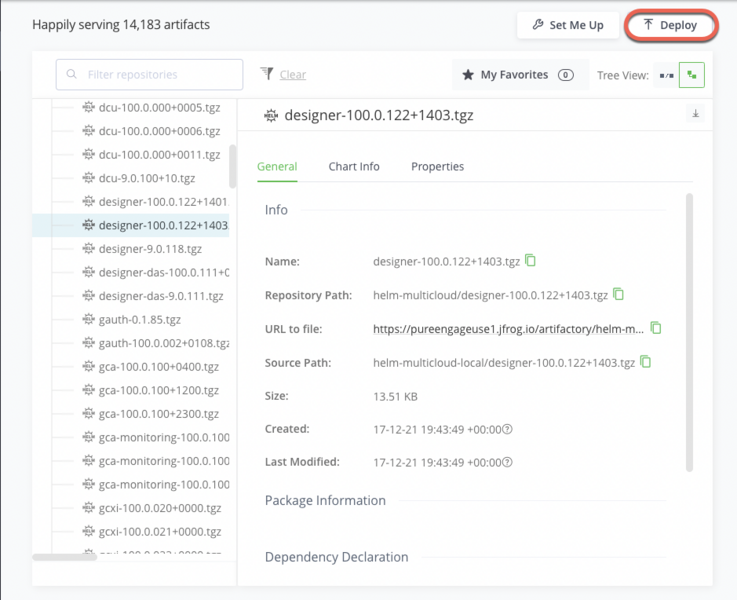Copy the Repository Path value
The height and width of the screenshot is (600, 737).
click(x=619, y=294)
